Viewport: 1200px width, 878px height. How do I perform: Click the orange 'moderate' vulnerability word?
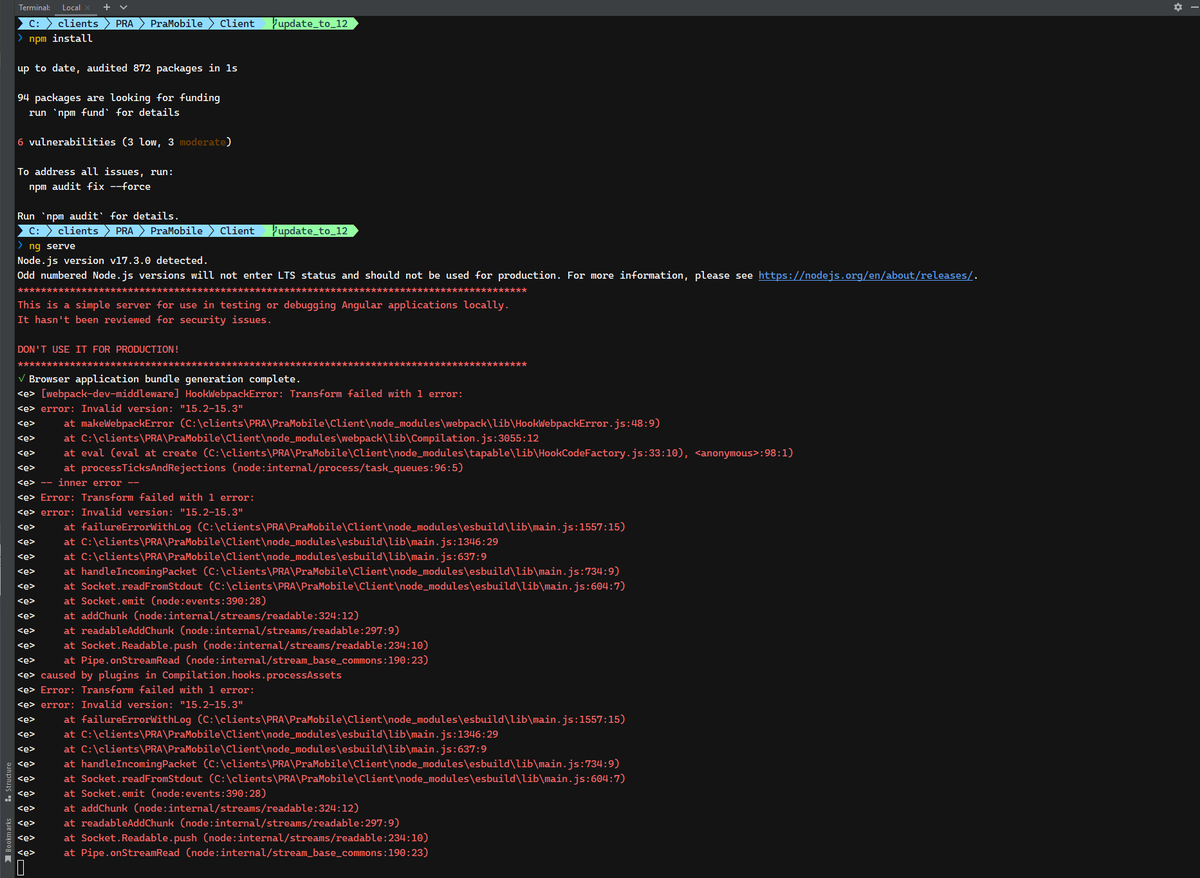[202, 142]
